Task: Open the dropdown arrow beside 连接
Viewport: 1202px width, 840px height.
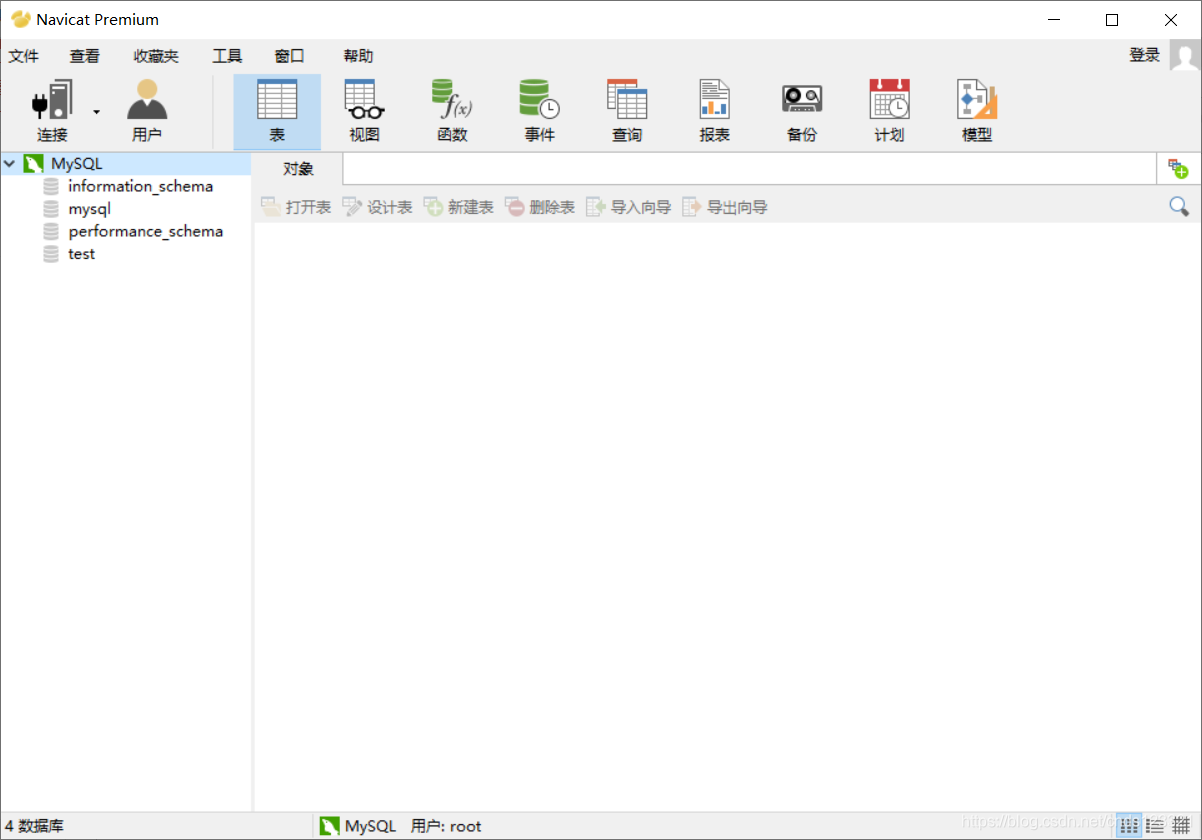Action: (x=97, y=112)
